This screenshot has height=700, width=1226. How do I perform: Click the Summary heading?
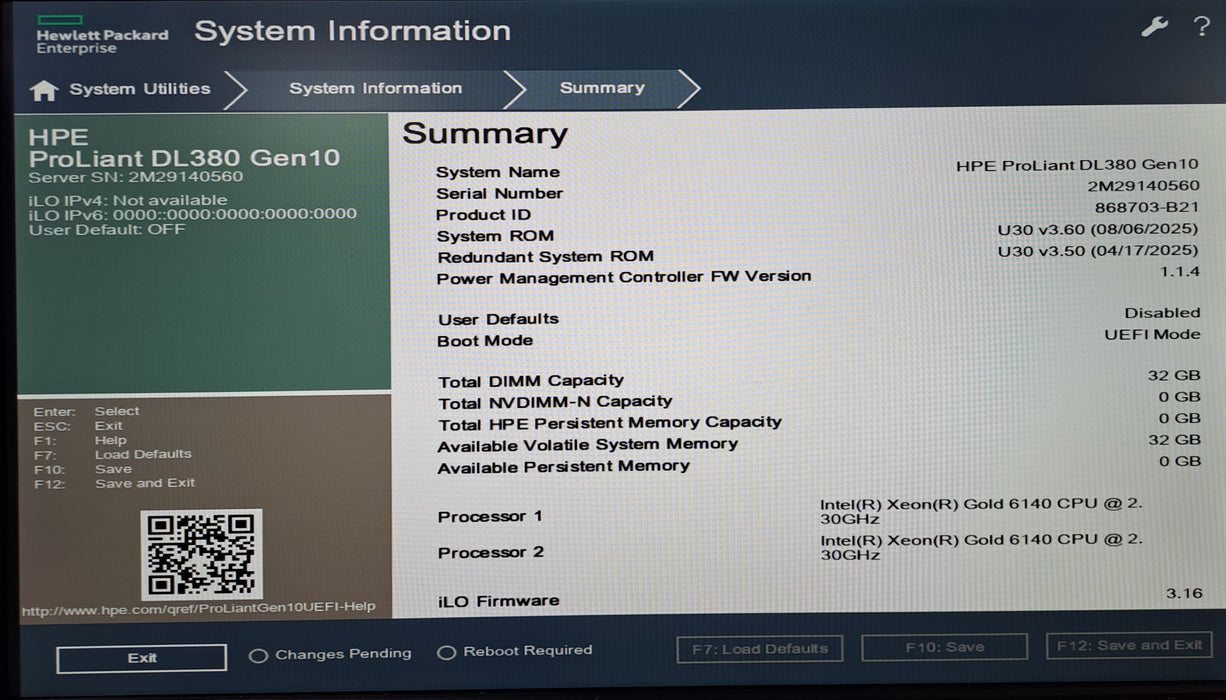[x=485, y=133]
